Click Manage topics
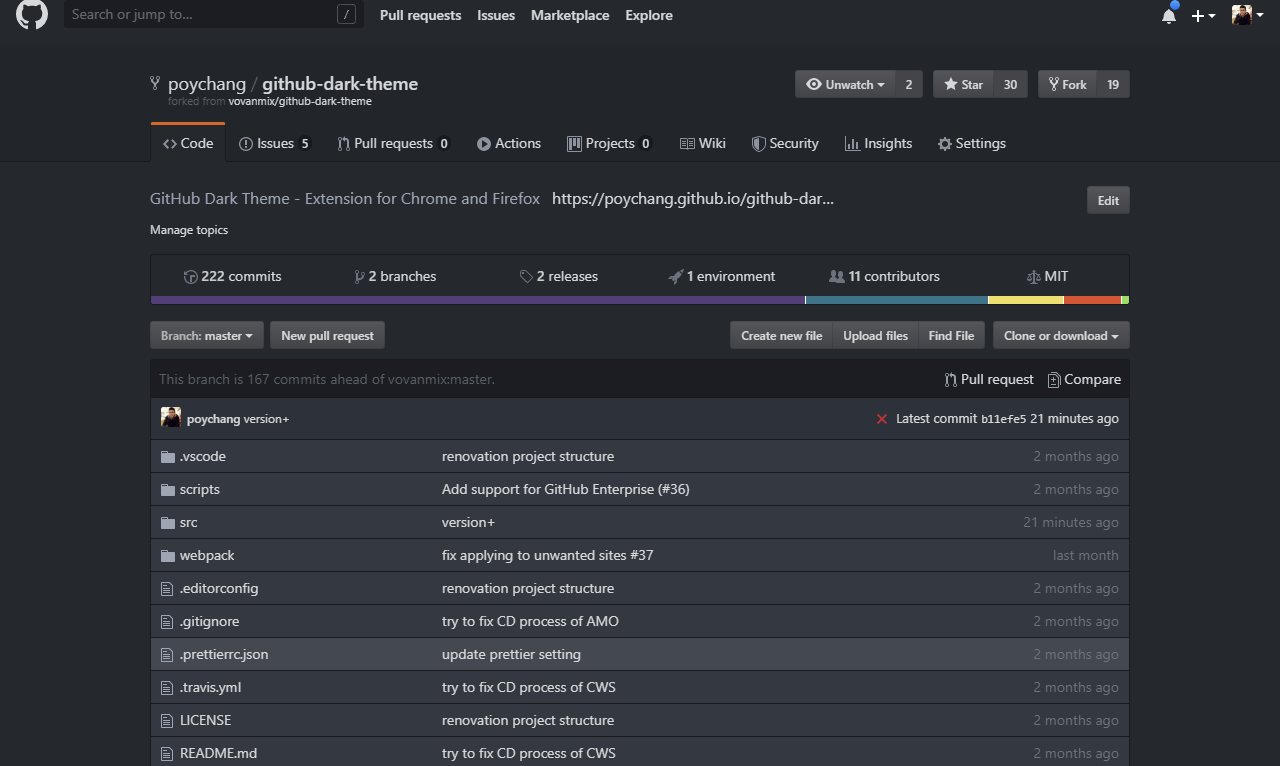This screenshot has height=766, width=1282. (x=189, y=230)
